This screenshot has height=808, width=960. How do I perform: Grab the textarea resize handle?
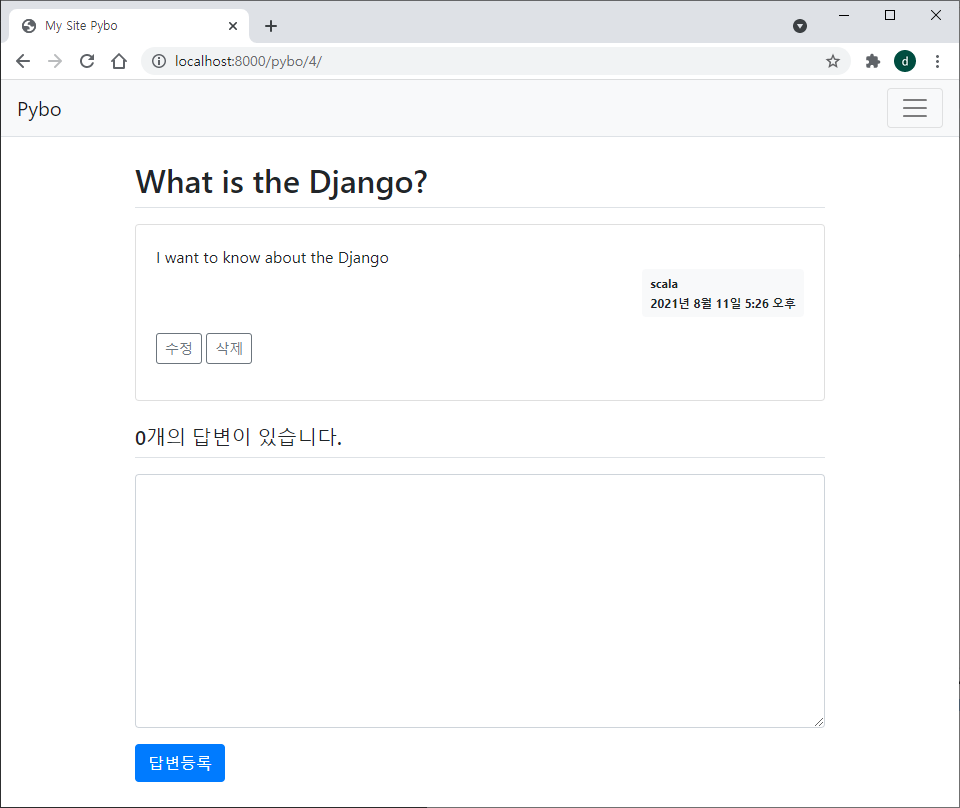(x=819, y=722)
